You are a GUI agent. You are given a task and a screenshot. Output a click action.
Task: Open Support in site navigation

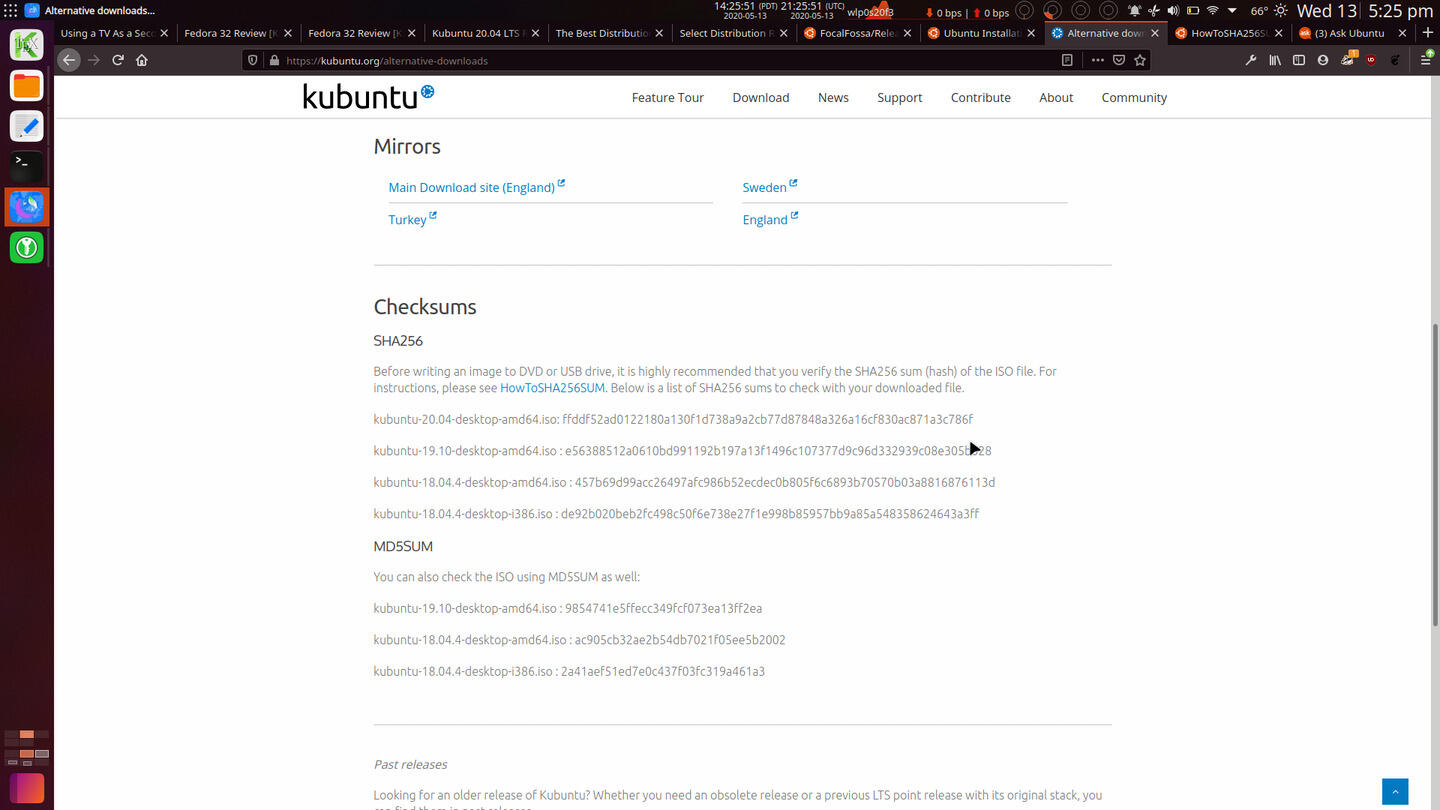[899, 97]
